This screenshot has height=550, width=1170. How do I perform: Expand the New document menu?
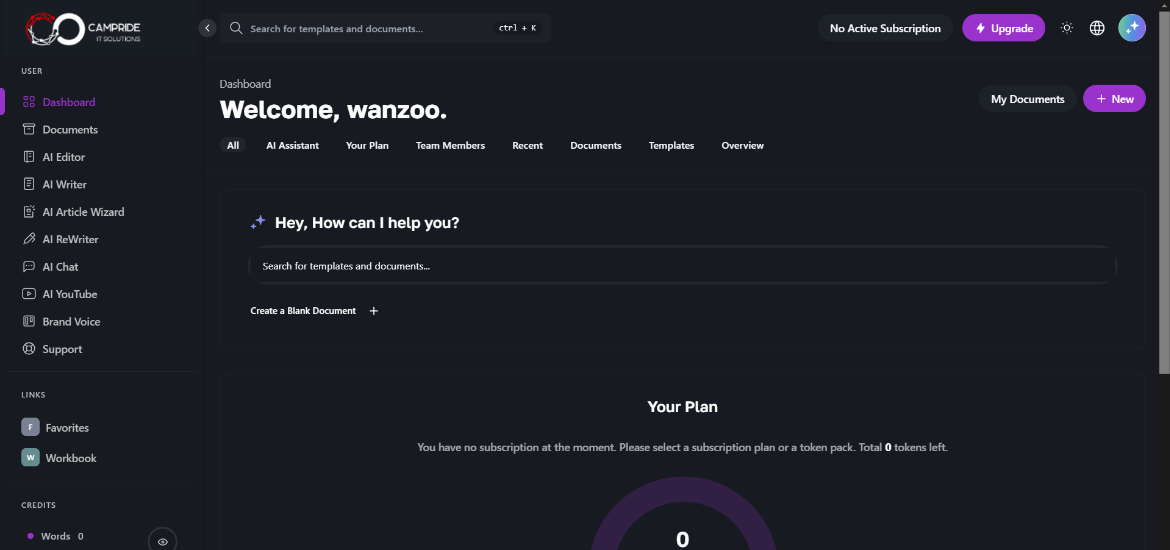click(x=1114, y=99)
